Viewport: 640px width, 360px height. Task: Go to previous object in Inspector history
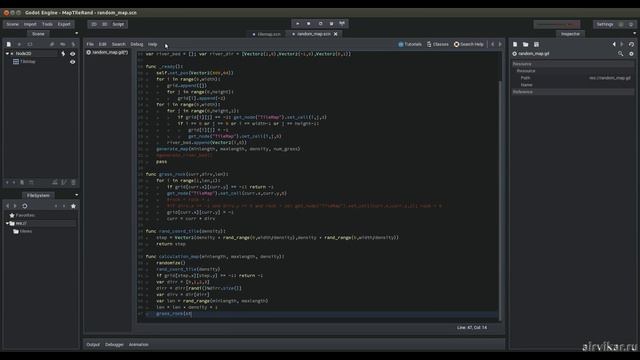[614, 44]
